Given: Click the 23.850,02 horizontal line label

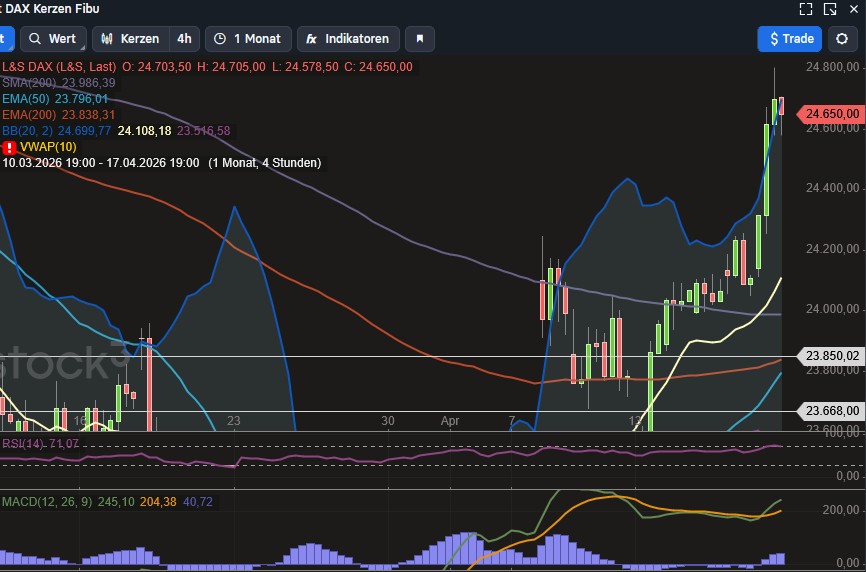Looking at the screenshot, I should [832, 356].
